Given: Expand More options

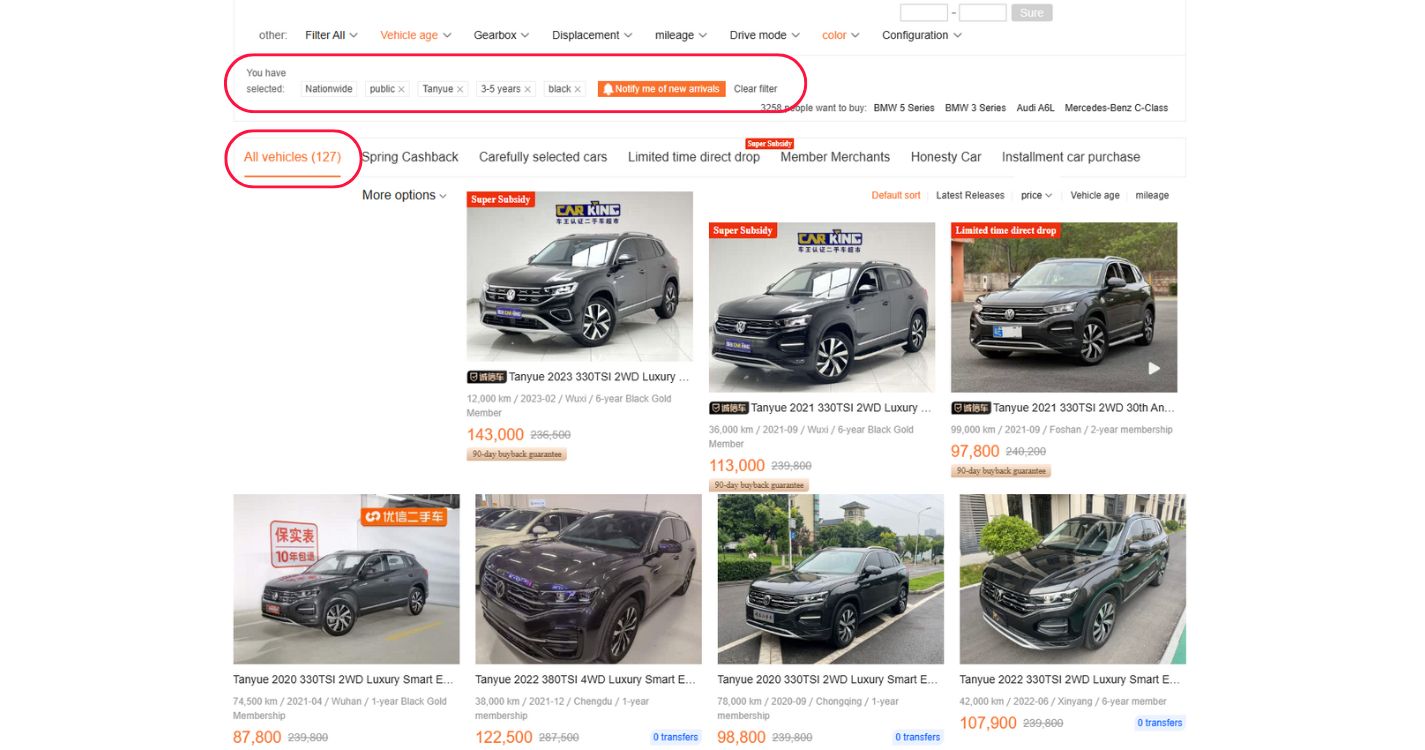Looking at the screenshot, I should tap(404, 195).
